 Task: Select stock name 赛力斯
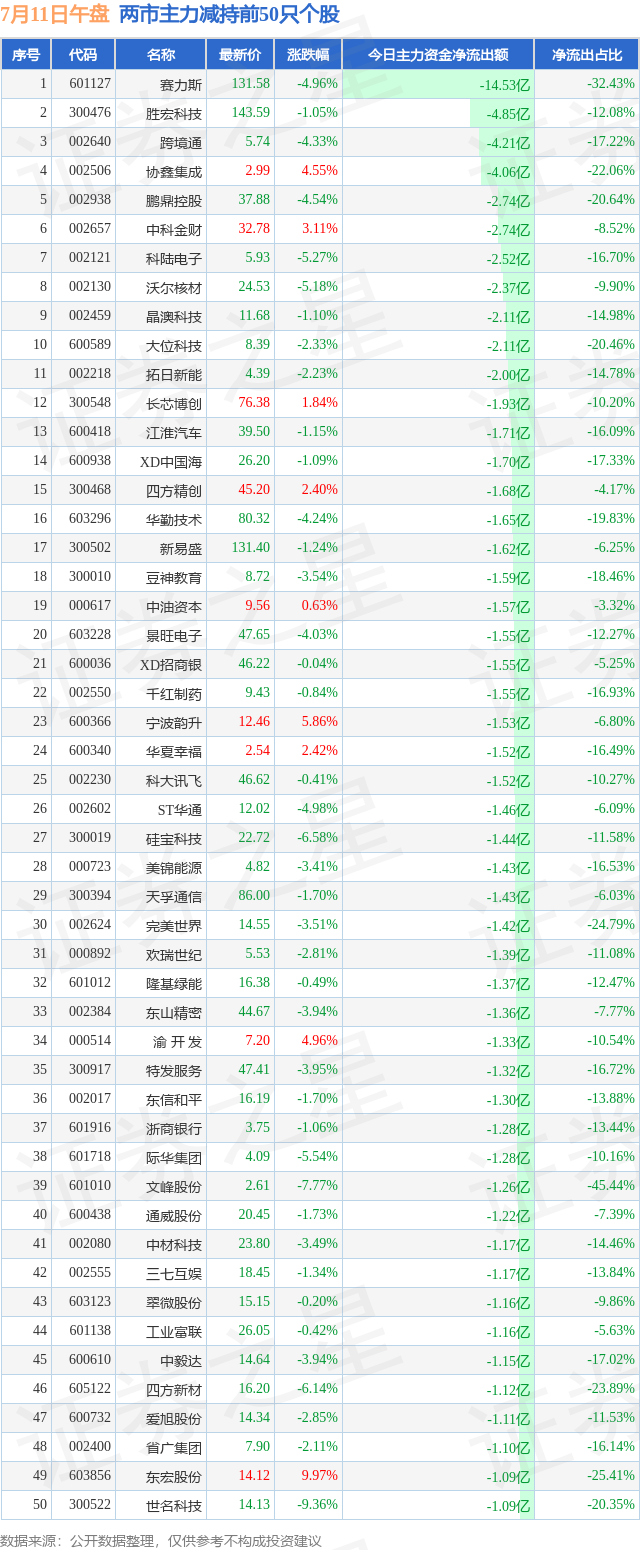tap(181, 84)
